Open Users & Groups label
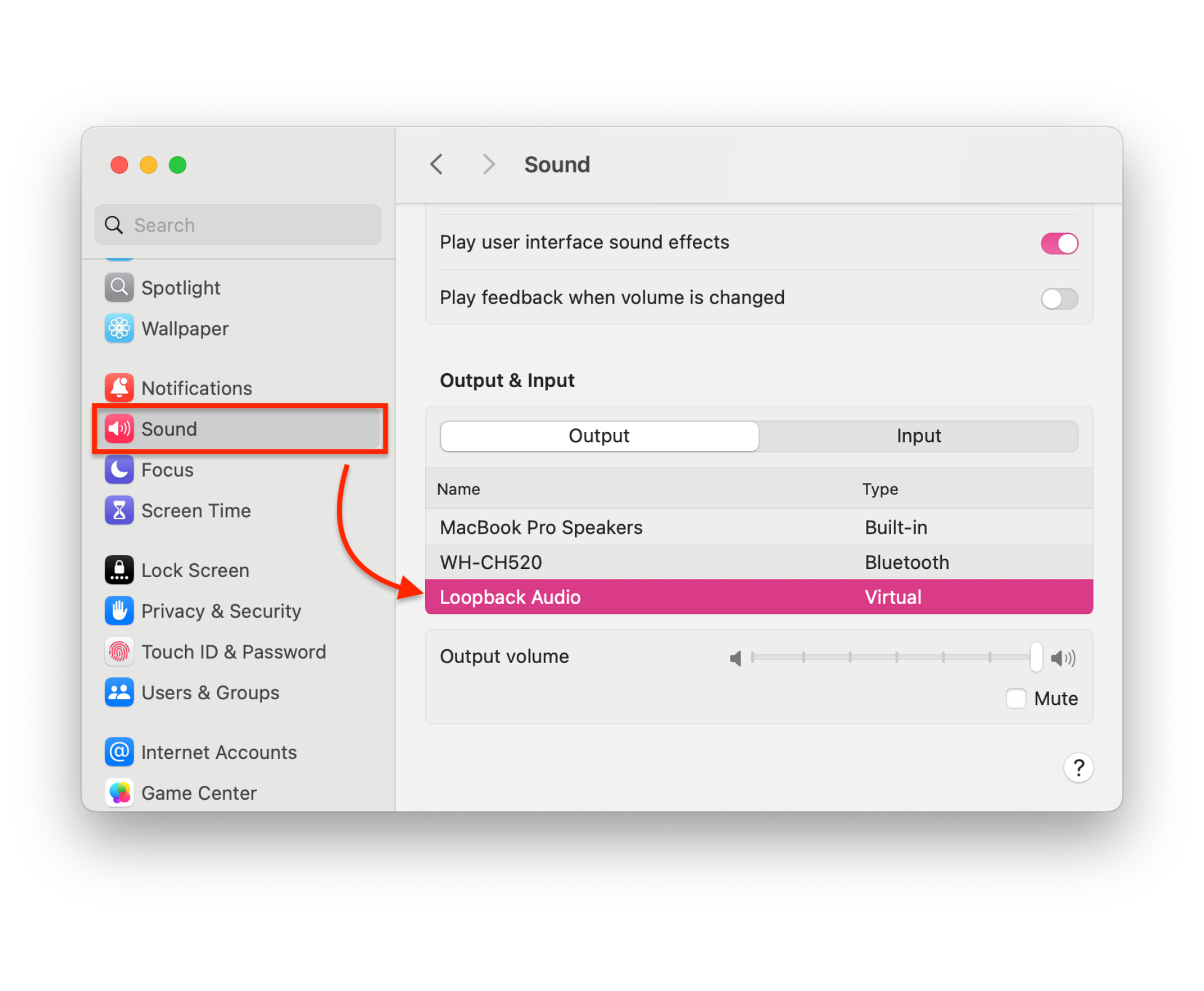Image resolution: width=1204 pixels, height=991 pixels. [x=210, y=692]
